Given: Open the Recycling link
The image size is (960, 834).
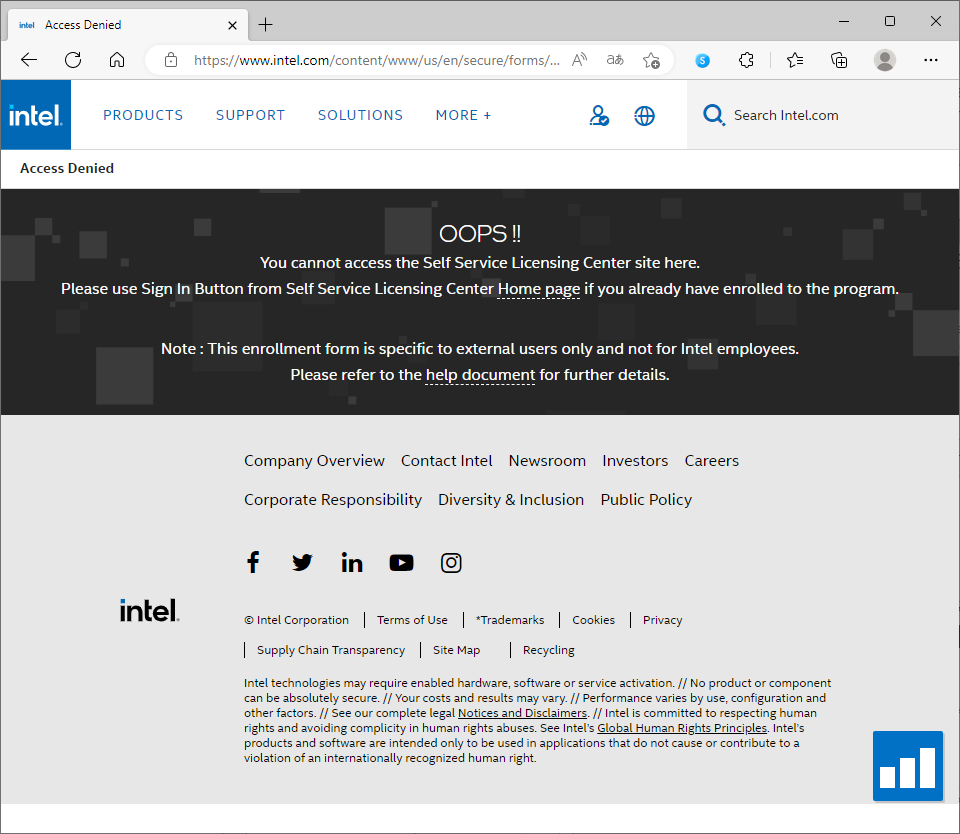Looking at the screenshot, I should point(549,650).
